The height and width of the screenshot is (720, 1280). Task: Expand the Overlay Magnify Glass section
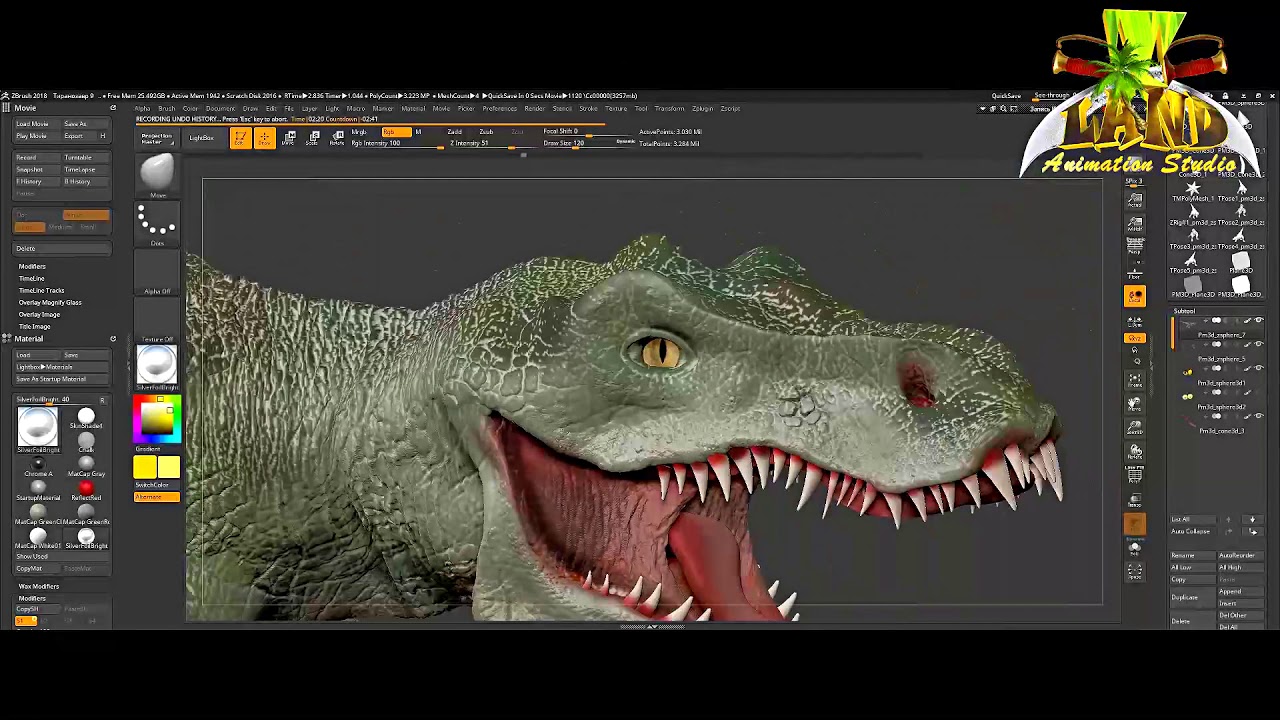(x=50, y=303)
